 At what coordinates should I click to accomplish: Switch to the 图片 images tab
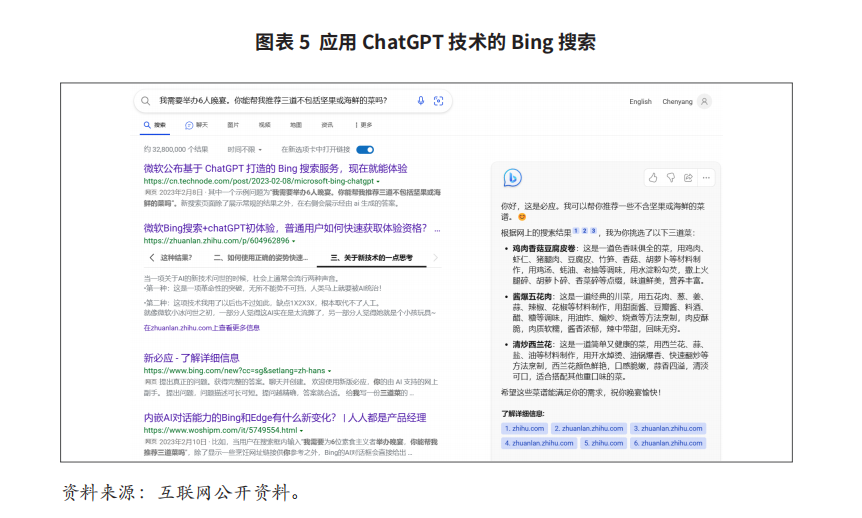[233, 125]
